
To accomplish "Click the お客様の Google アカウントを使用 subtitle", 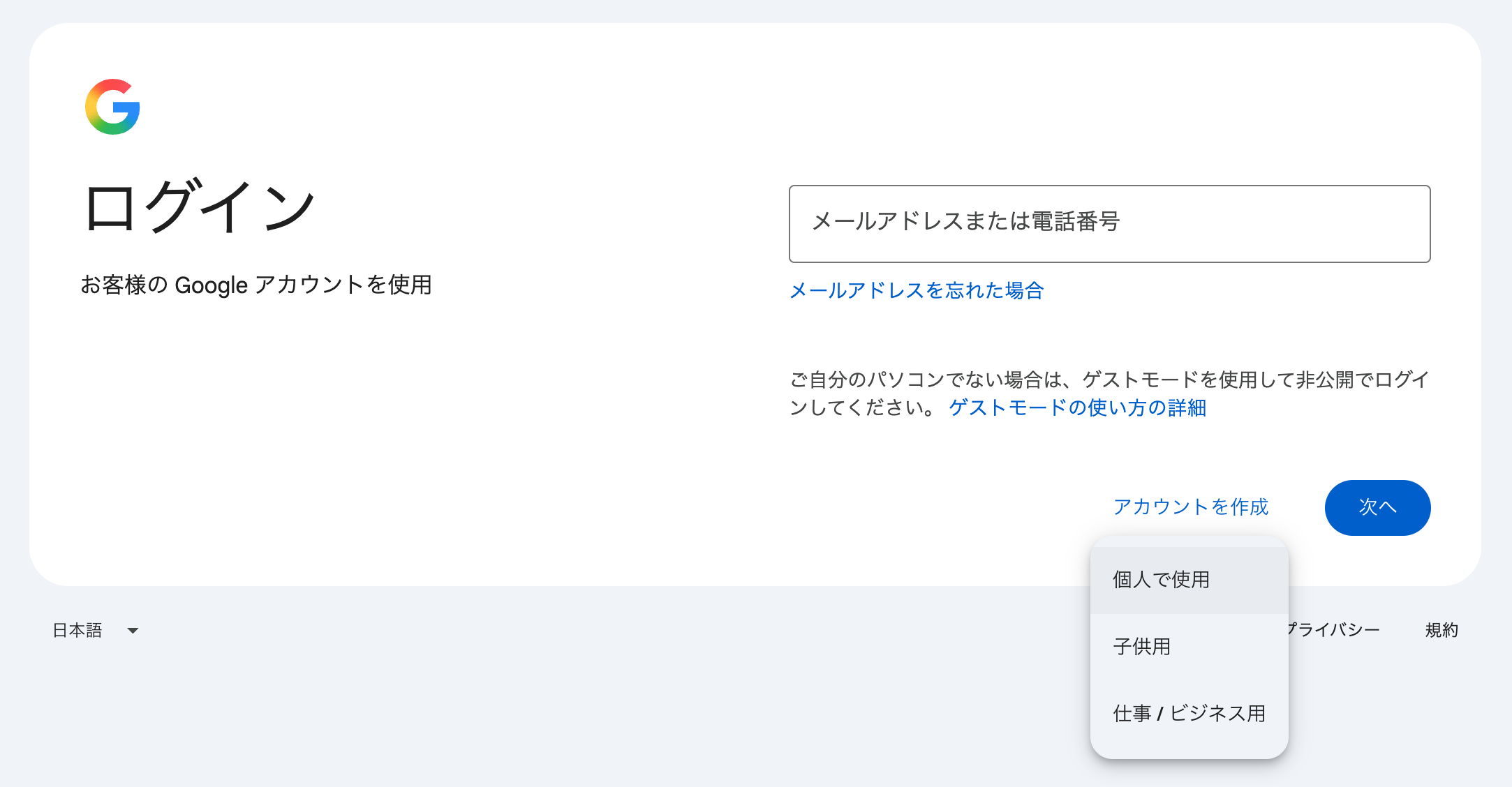I will (255, 285).
